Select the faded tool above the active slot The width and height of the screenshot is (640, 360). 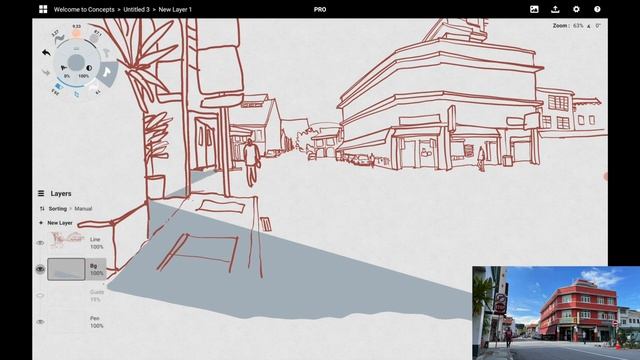[106, 52]
